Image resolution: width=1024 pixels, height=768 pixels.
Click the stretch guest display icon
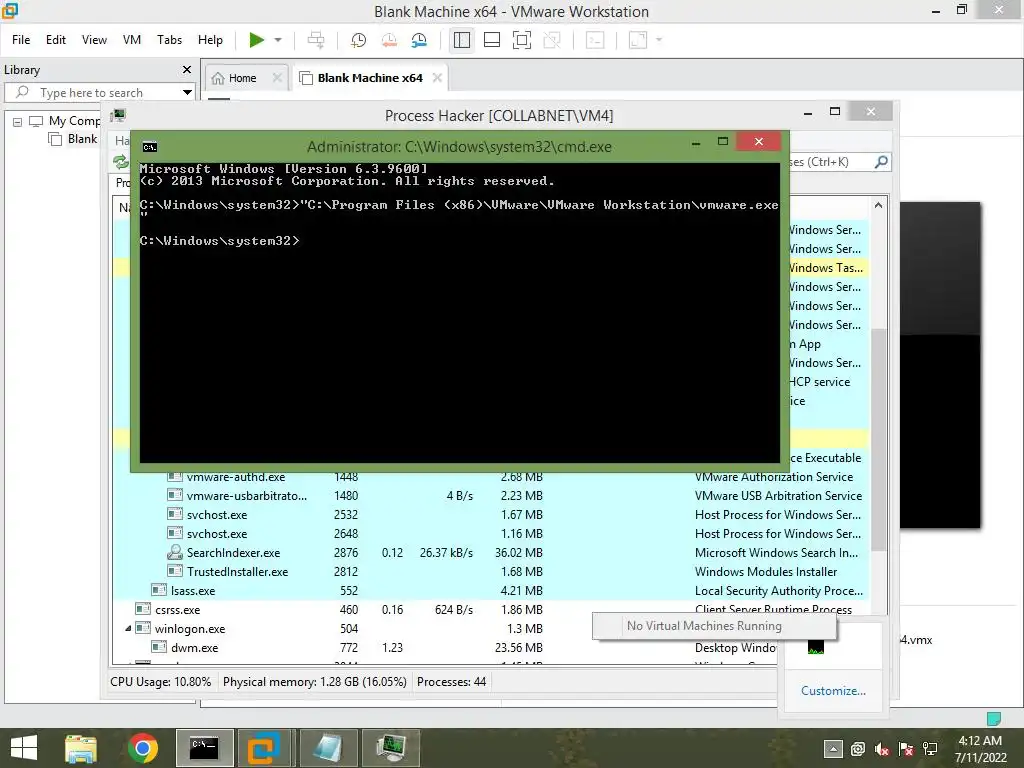638,40
